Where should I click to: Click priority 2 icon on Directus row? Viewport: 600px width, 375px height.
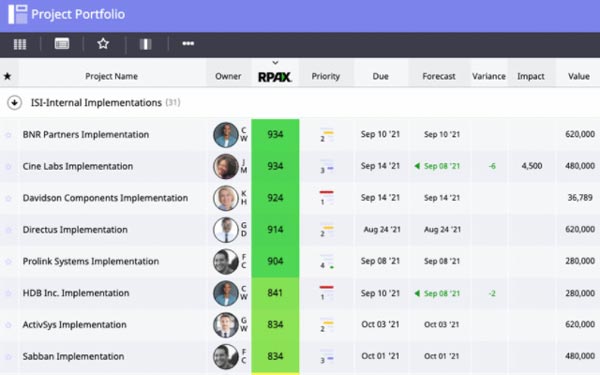tap(327, 230)
